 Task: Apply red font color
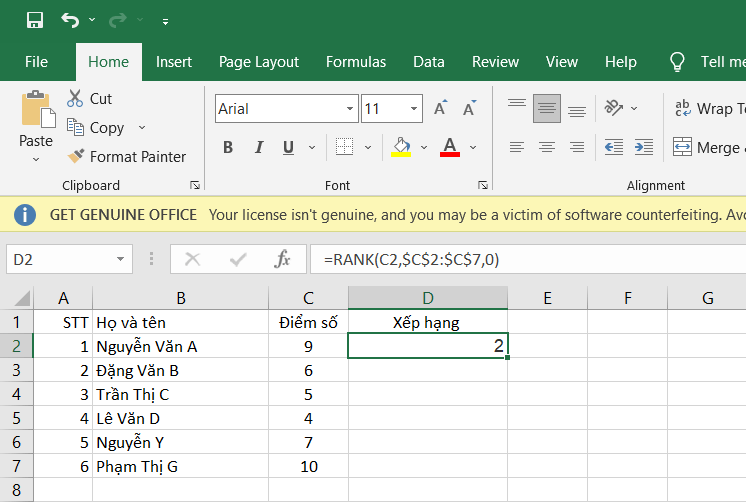(450, 147)
